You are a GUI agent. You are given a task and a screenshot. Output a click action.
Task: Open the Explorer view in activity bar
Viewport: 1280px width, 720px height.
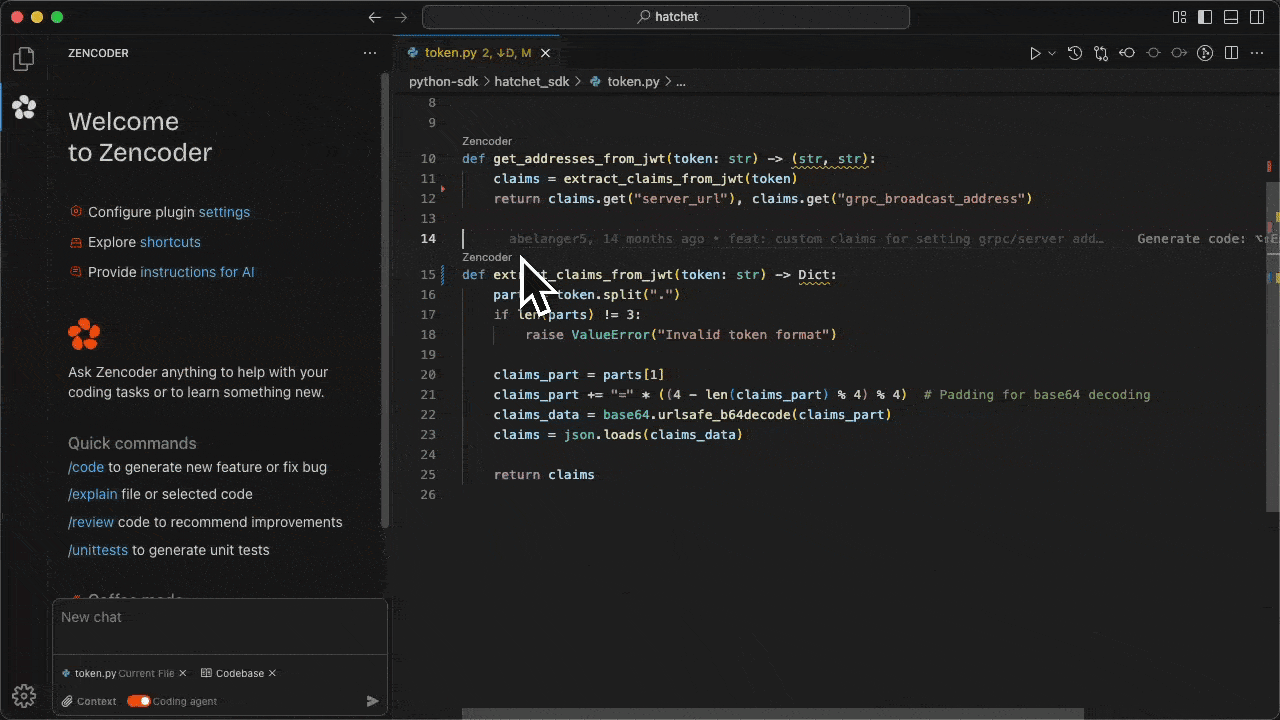point(24,59)
